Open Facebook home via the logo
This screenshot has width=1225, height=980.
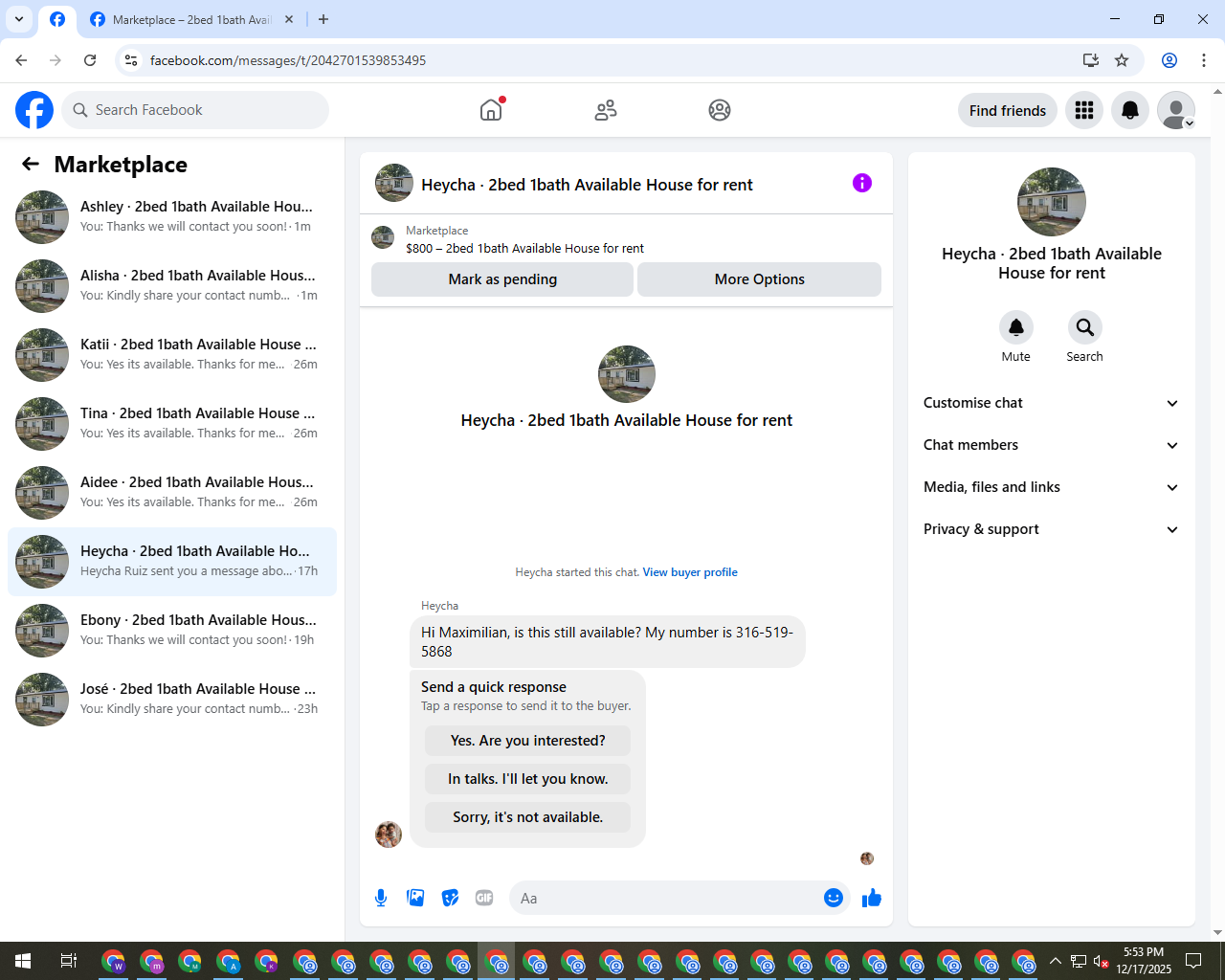click(34, 110)
